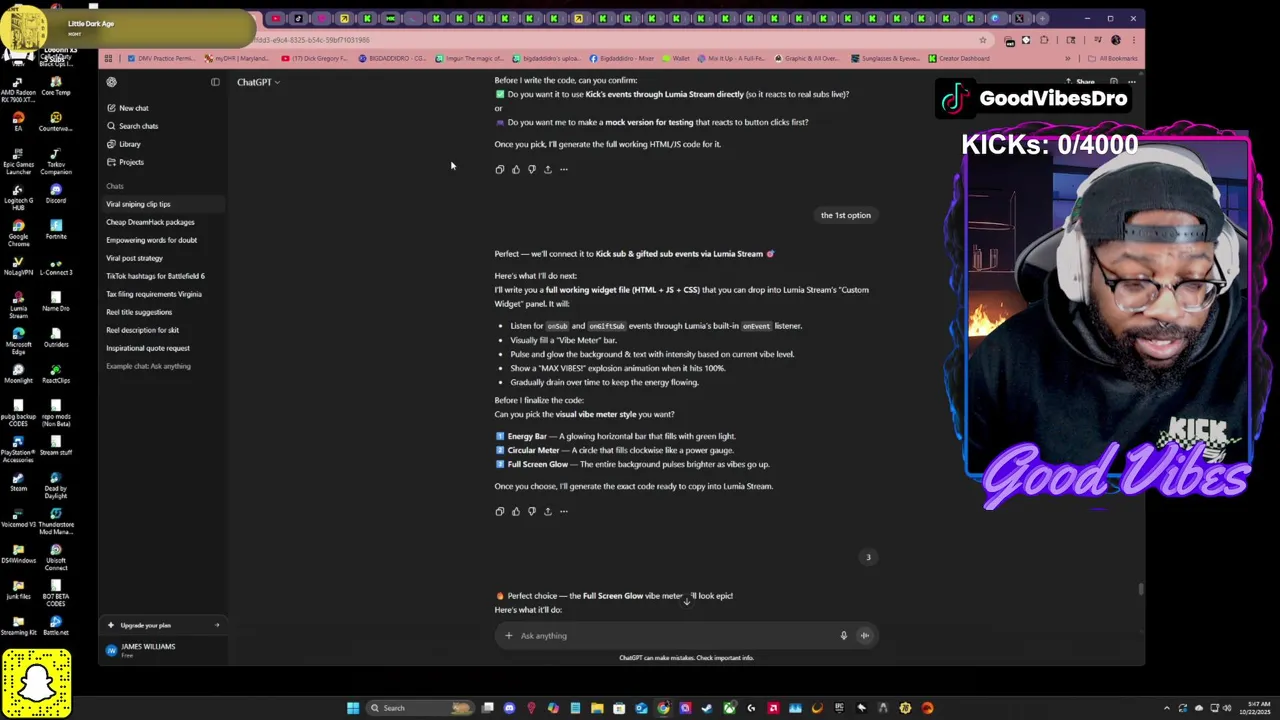Select the Fortnite desktop icon
Image resolution: width=1280 pixels, height=720 pixels.
[56, 229]
